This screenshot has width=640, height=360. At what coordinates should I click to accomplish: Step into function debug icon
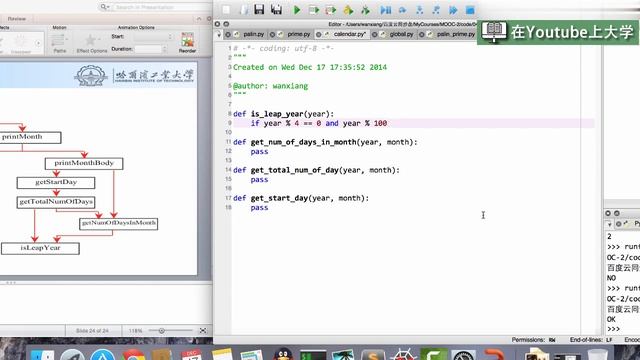(419, 10)
